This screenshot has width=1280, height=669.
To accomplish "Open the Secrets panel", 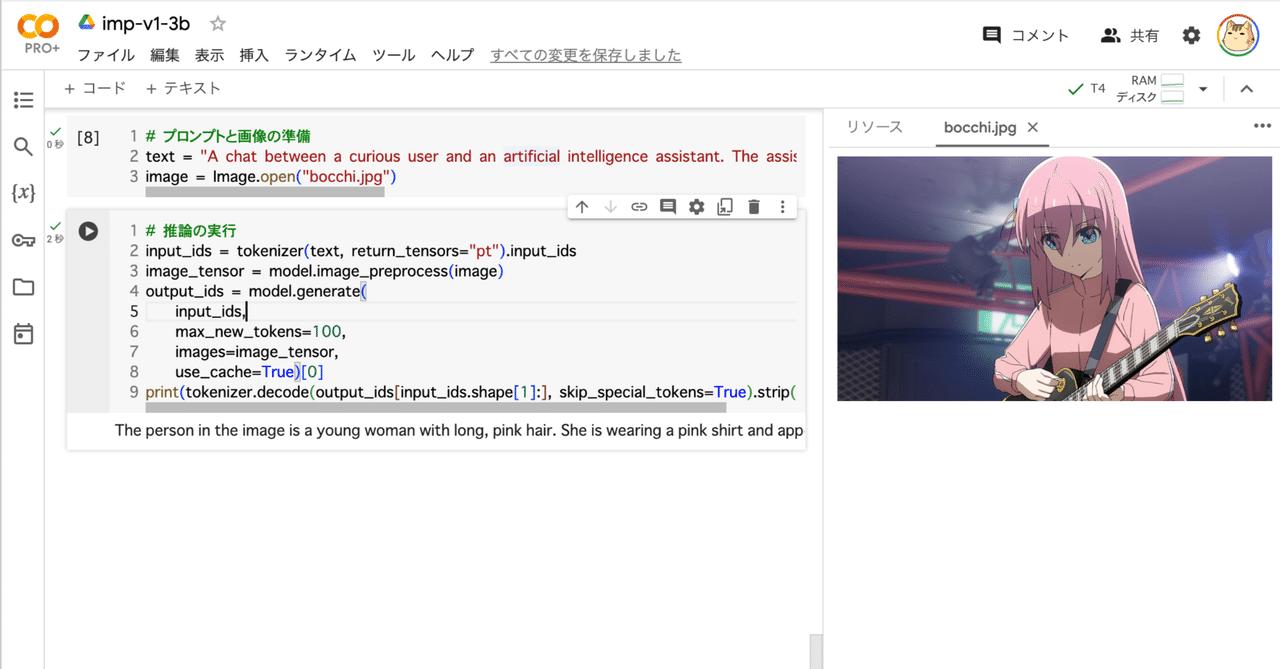I will pyautogui.click(x=24, y=239).
